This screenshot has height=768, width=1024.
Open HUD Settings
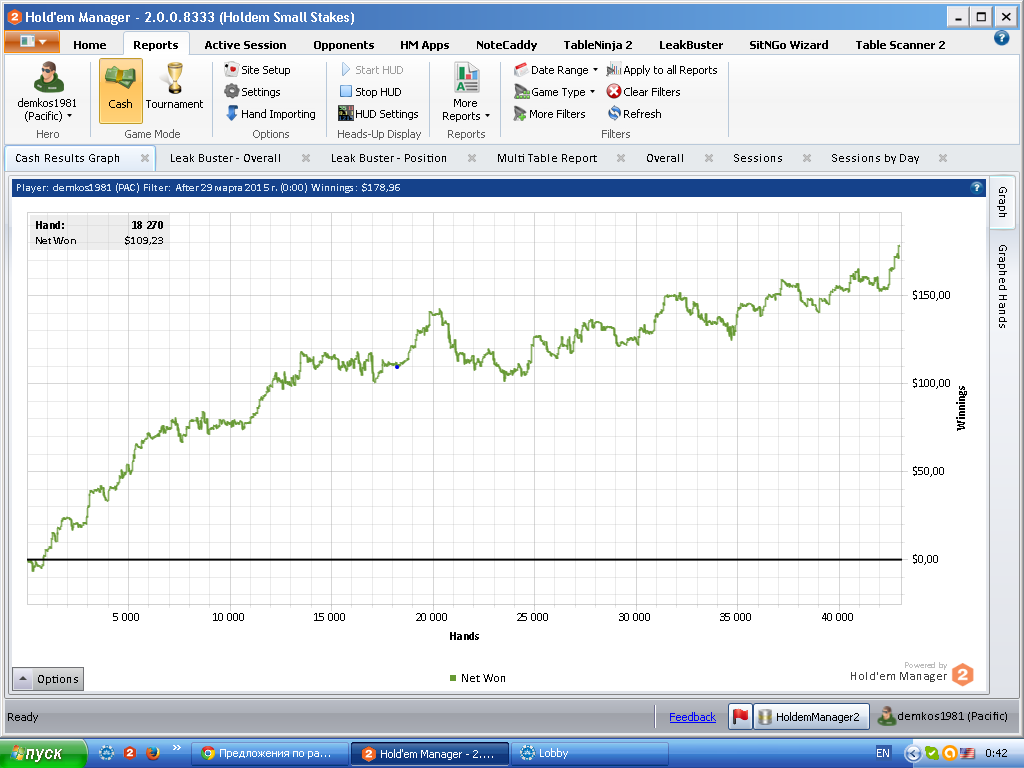tap(378, 114)
